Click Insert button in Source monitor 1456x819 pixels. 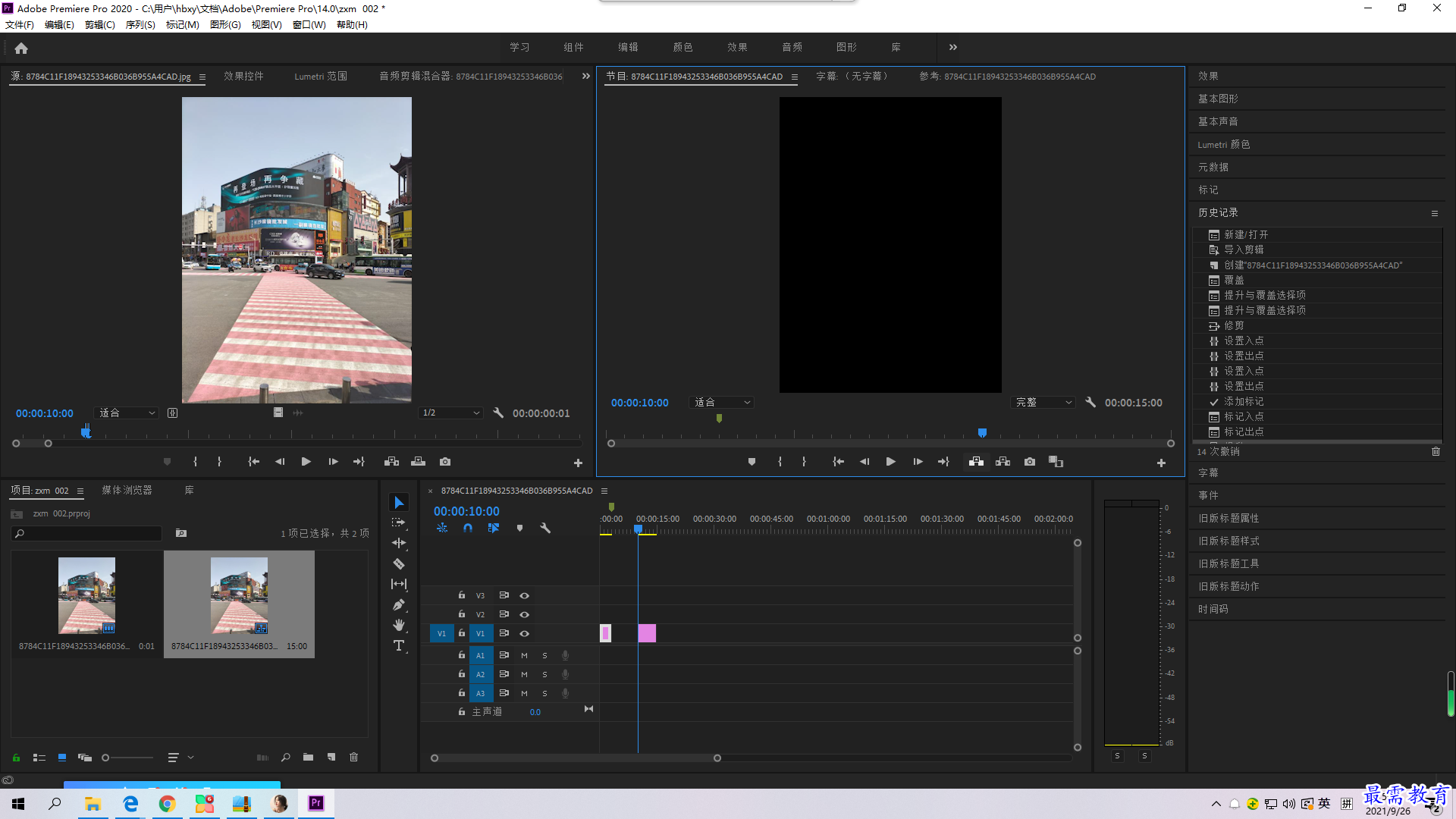click(391, 462)
